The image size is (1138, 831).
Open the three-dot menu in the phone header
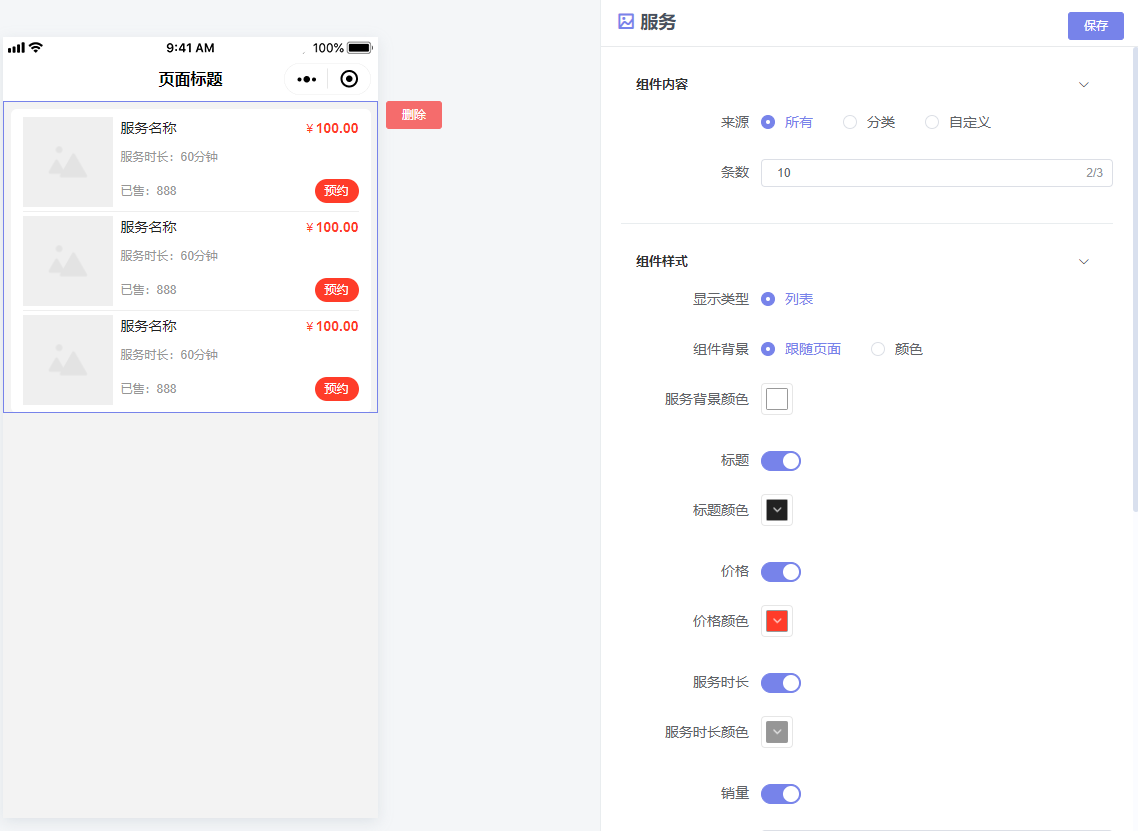pos(307,79)
